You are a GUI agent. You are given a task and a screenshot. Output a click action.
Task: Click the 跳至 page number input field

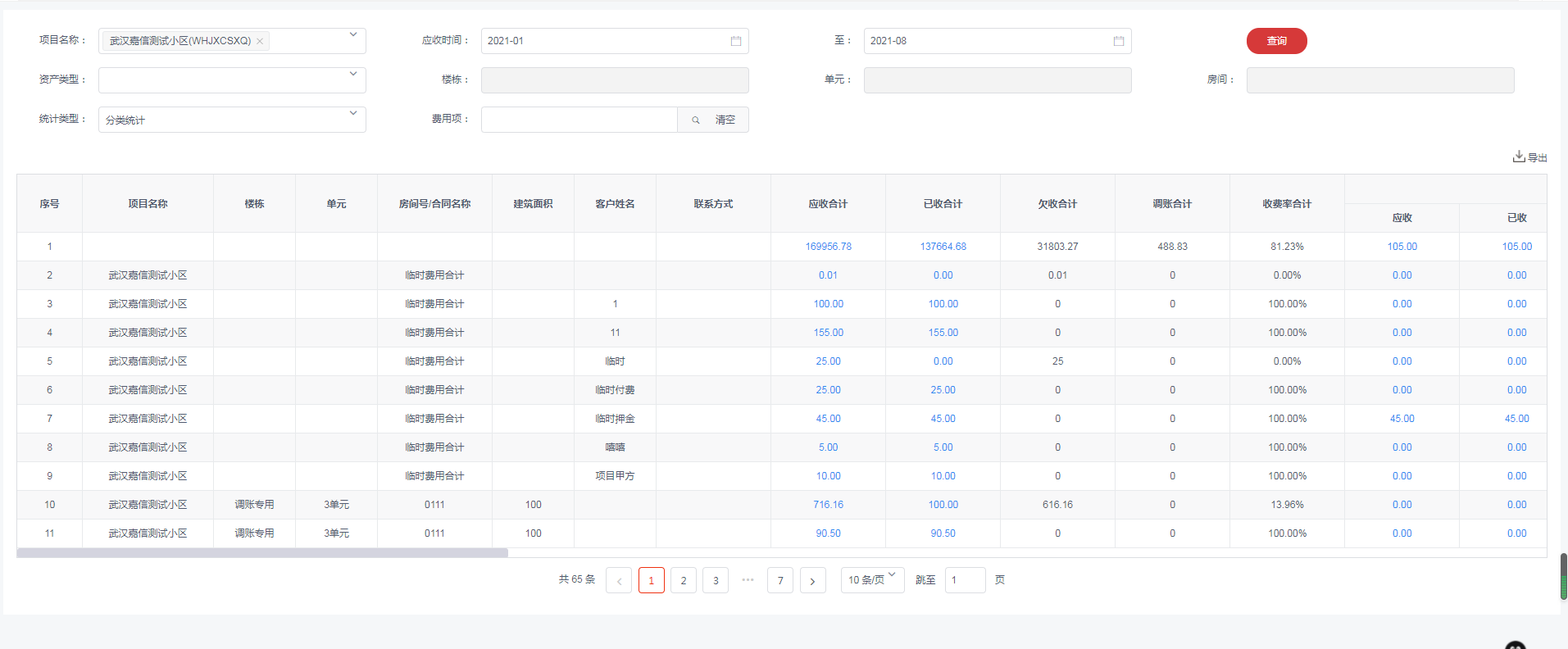(x=965, y=580)
